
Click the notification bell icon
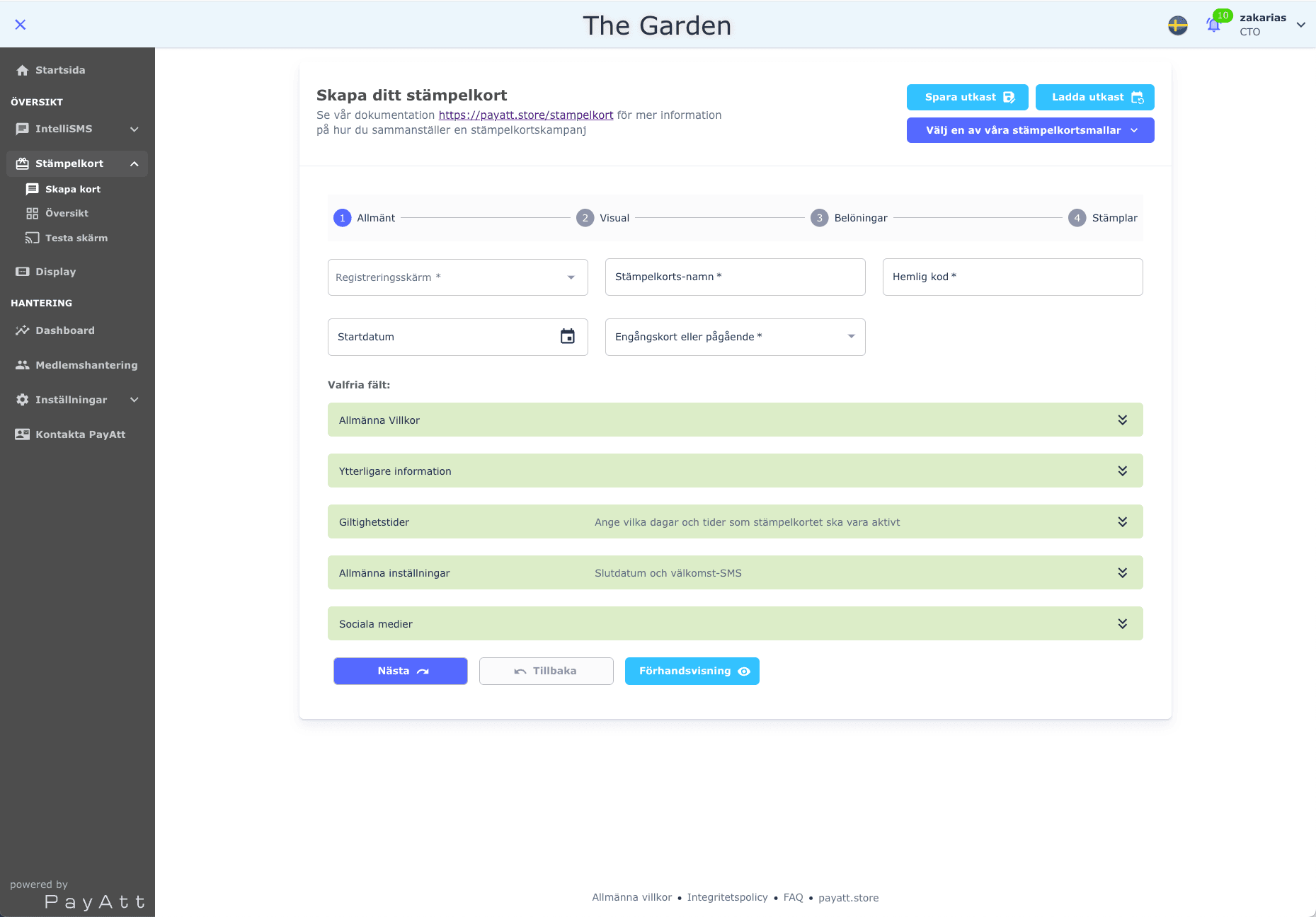pos(1213,25)
